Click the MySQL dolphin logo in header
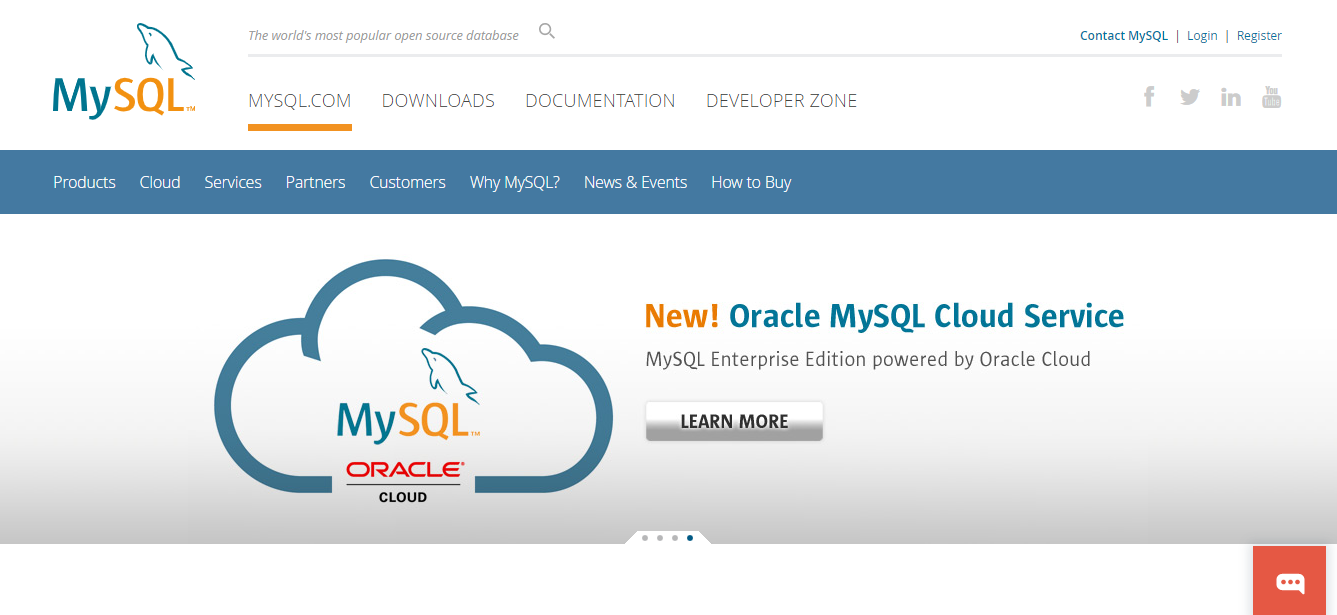 tap(124, 72)
